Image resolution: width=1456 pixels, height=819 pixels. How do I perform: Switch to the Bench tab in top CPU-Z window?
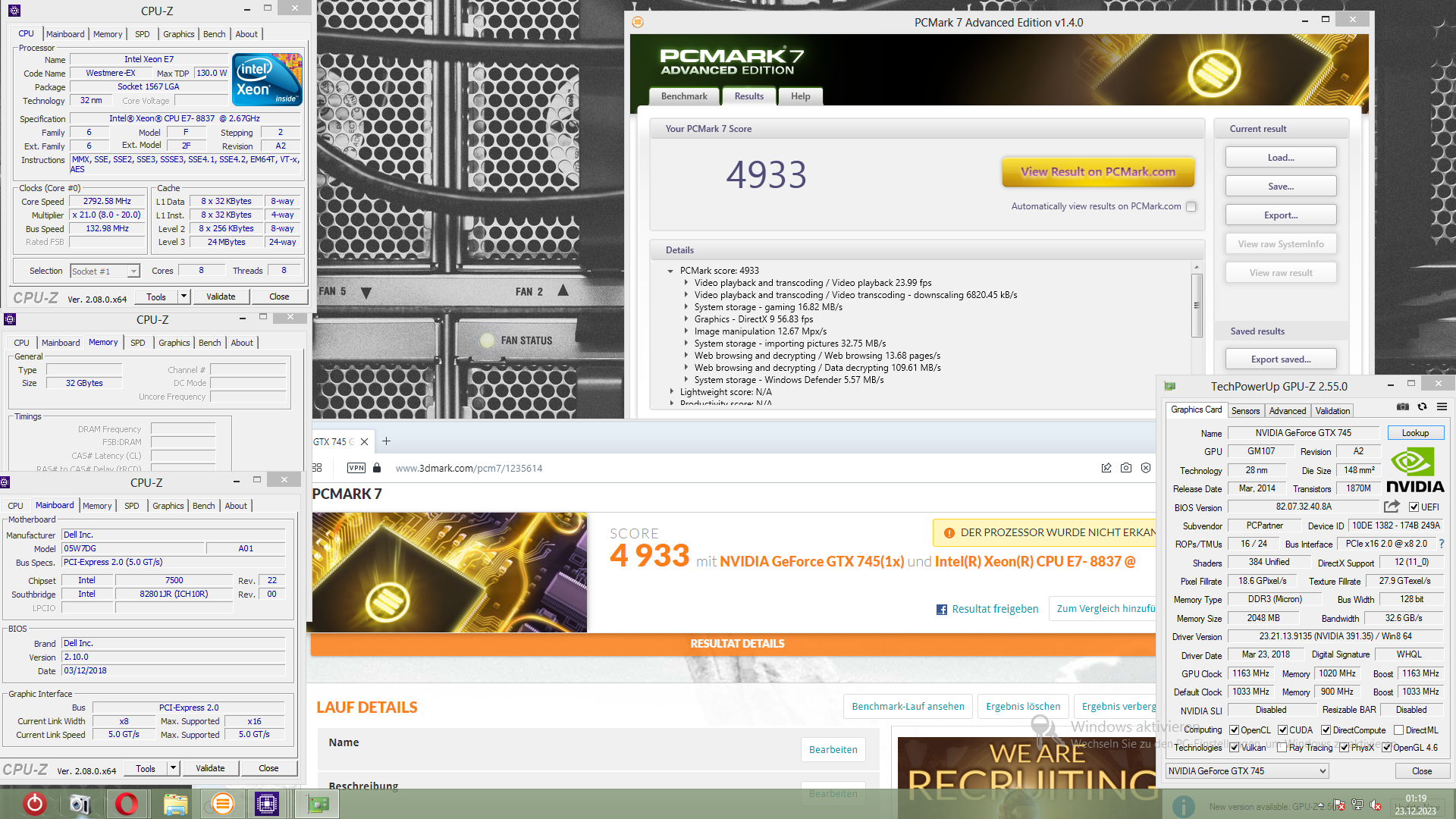pos(215,34)
